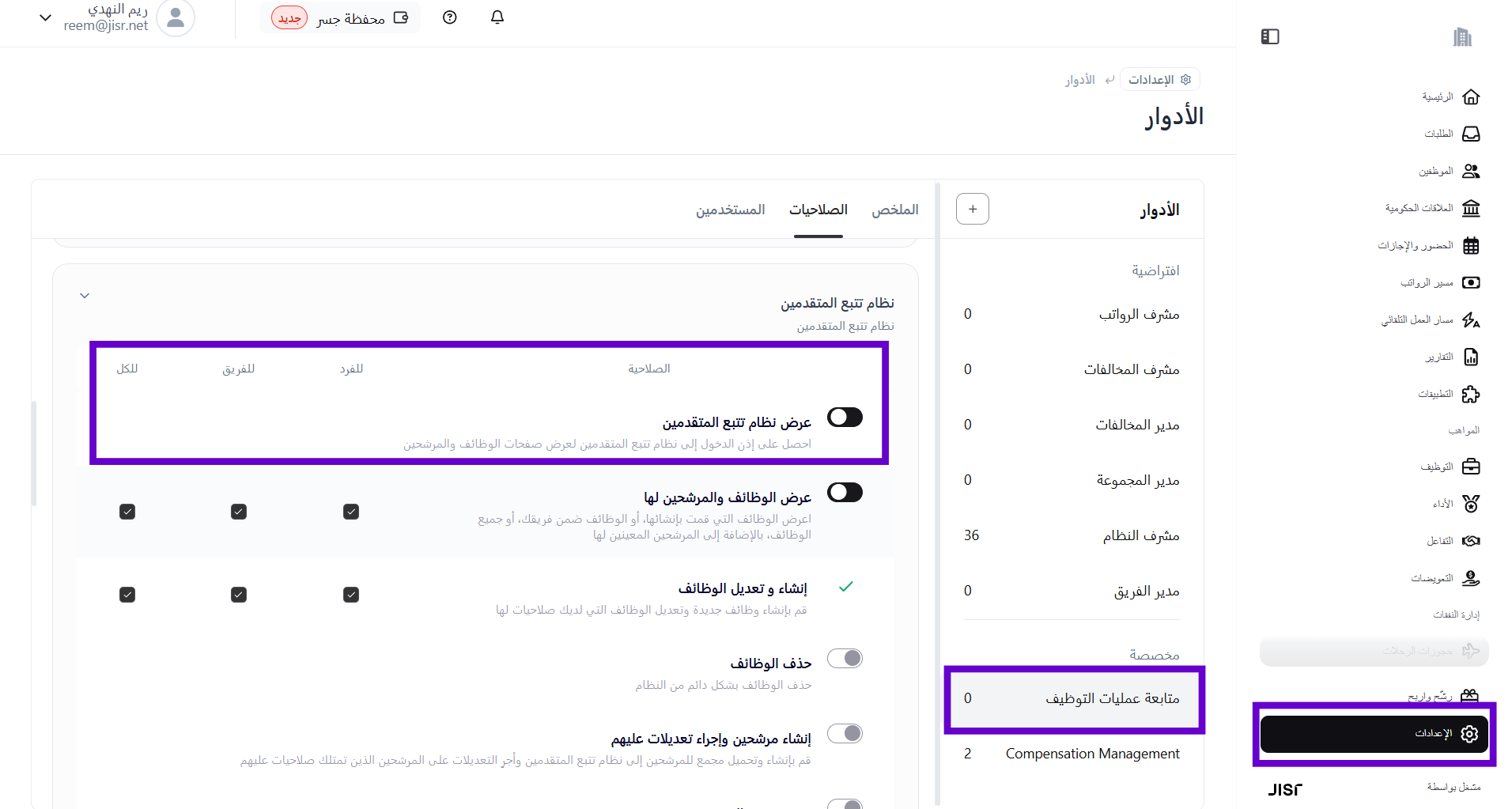
Task: Click the notifications bell icon
Action: click(497, 17)
